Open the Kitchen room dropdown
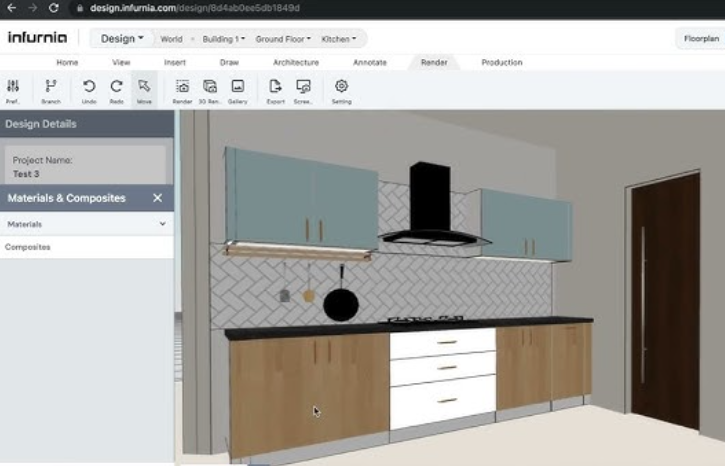725x466 pixels. [x=339, y=39]
